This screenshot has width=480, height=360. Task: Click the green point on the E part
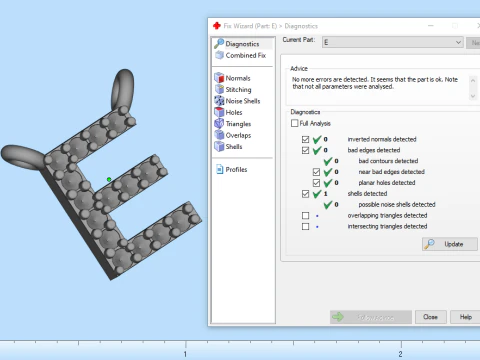pos(109,179)
